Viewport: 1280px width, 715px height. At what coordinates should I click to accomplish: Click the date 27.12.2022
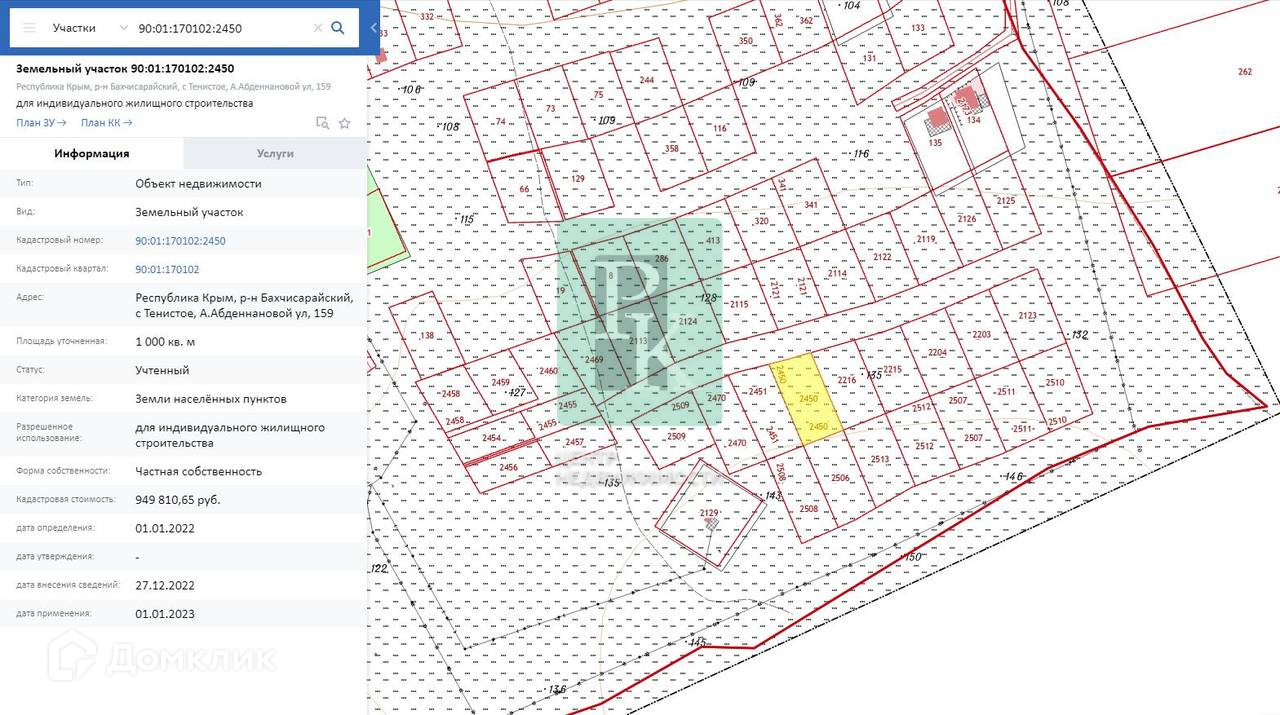click(165, 585)
